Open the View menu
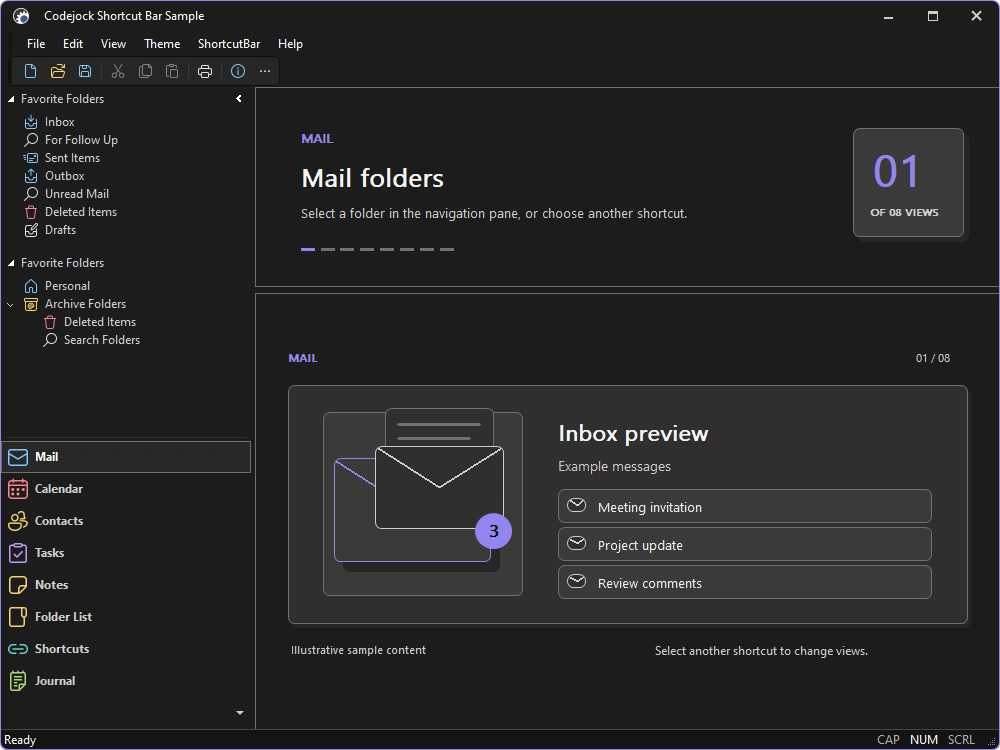 tap(113, 44)
